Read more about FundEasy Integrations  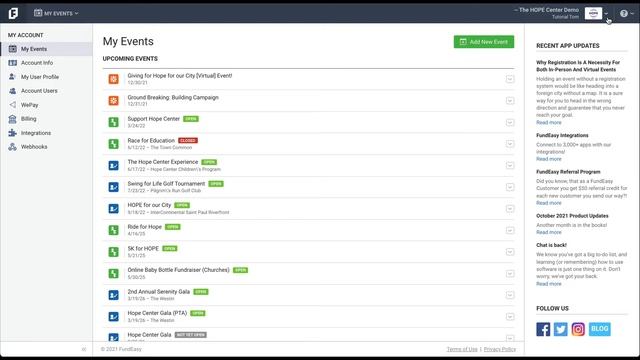tap(549, 159)
